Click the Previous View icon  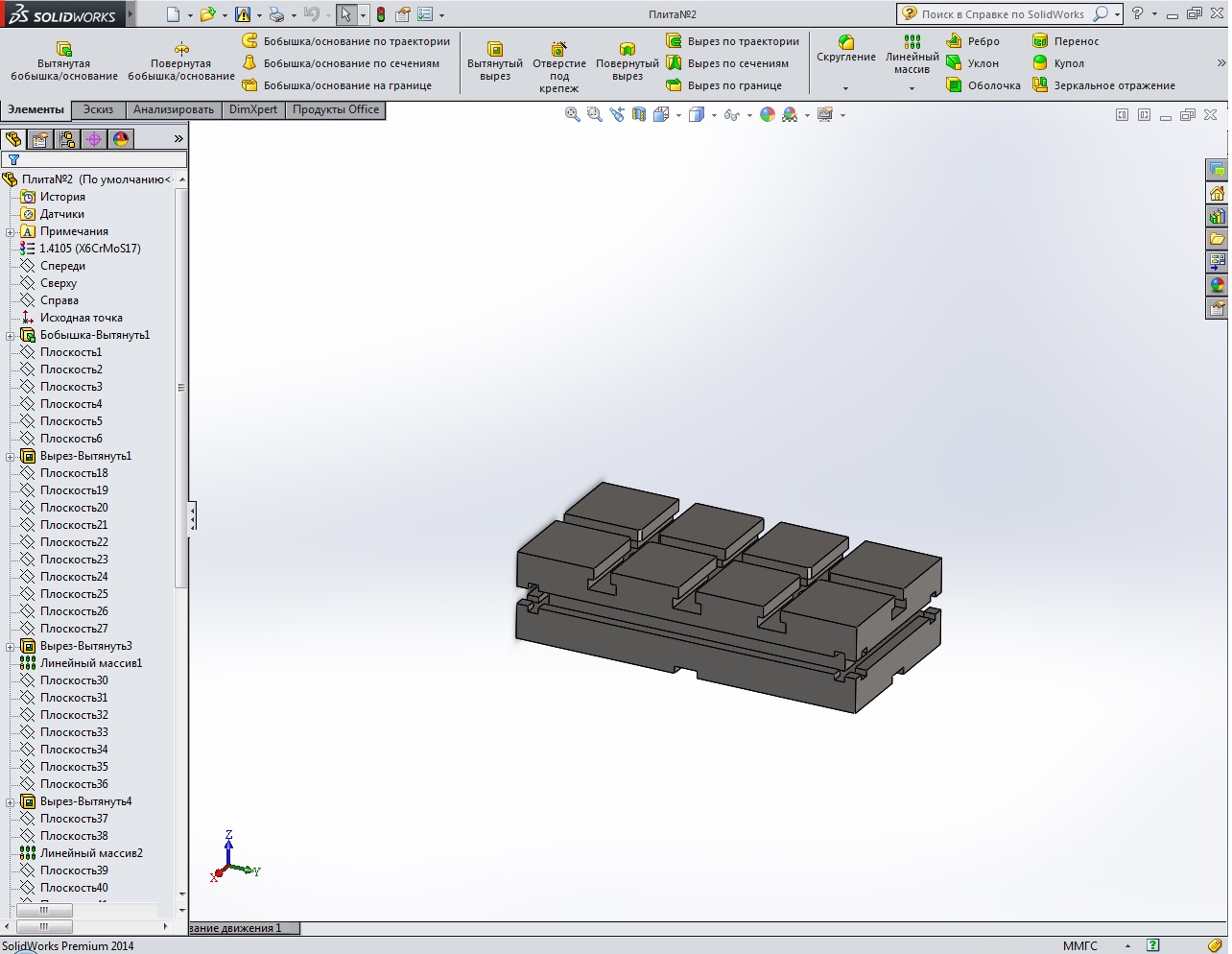click(617, 114)
